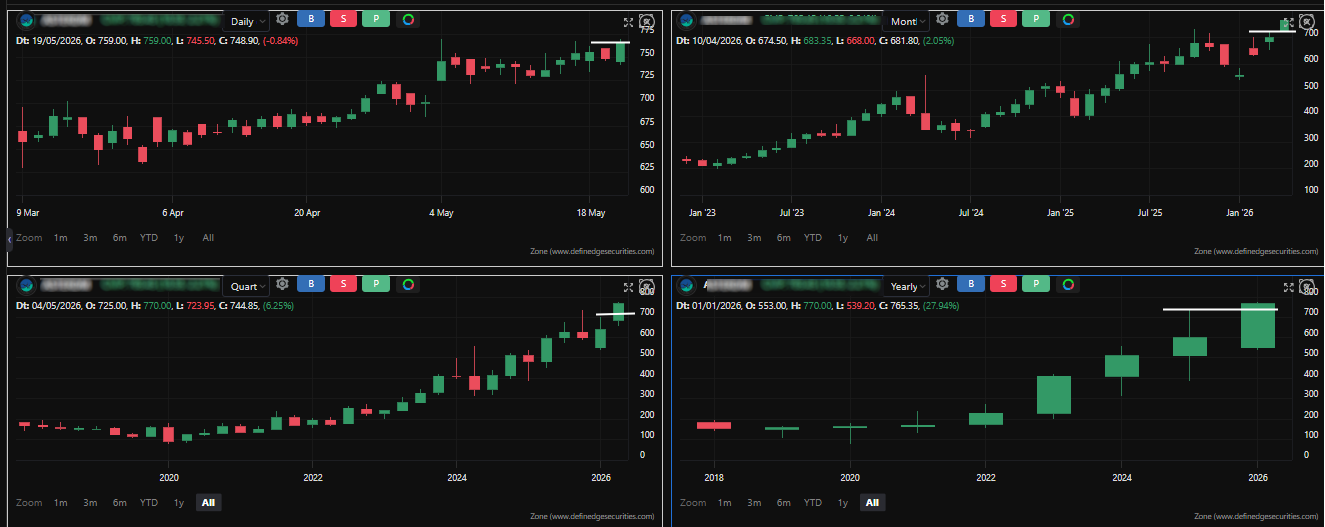The height and width of the screenshot is (527, 1325).
Task: Open definedgesecurities.com link under Quarterly chart
Action: [x=592, y=517]
